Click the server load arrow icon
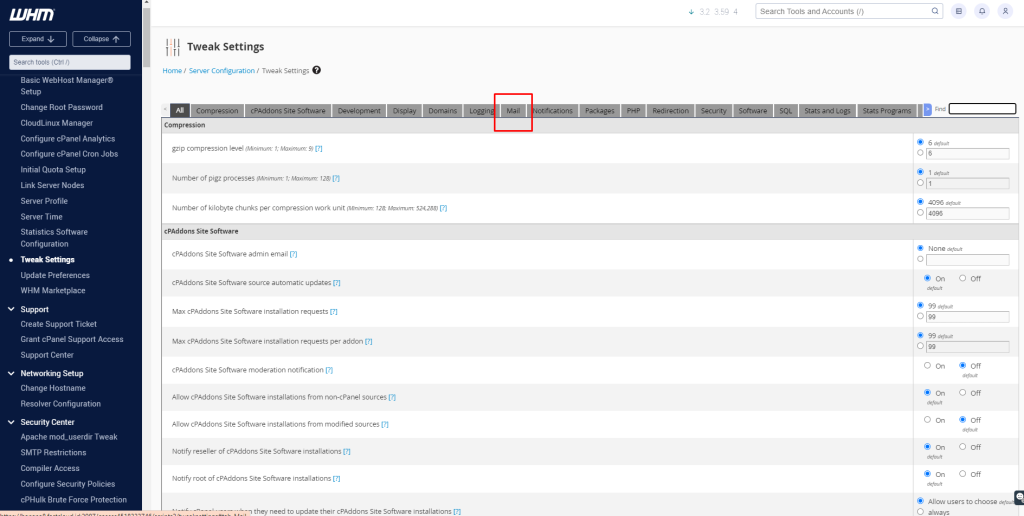Image resolution: width=1024 pixels, height=516 pixels. pyautogui.click(x=691, y=12)
